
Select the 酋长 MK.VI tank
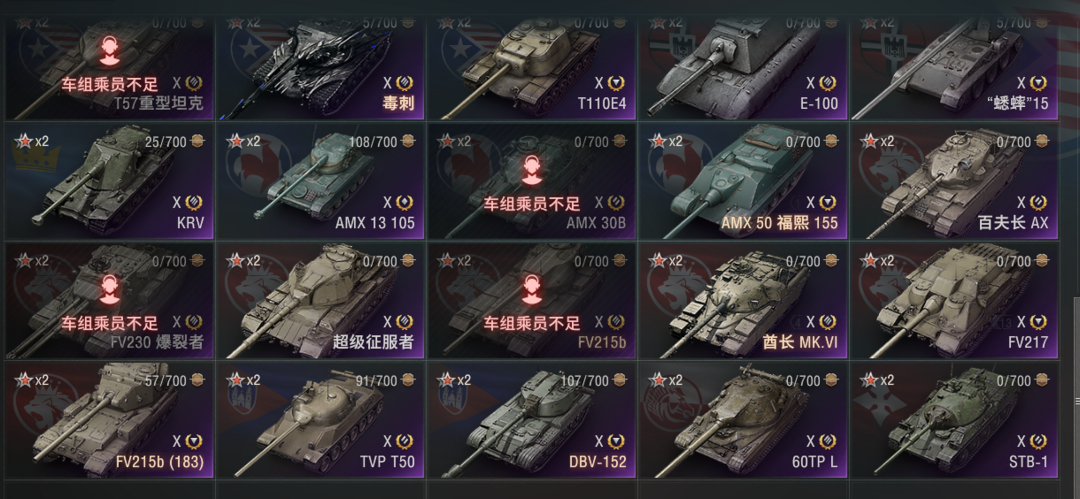pyautogui.click(x=742, y=301)
